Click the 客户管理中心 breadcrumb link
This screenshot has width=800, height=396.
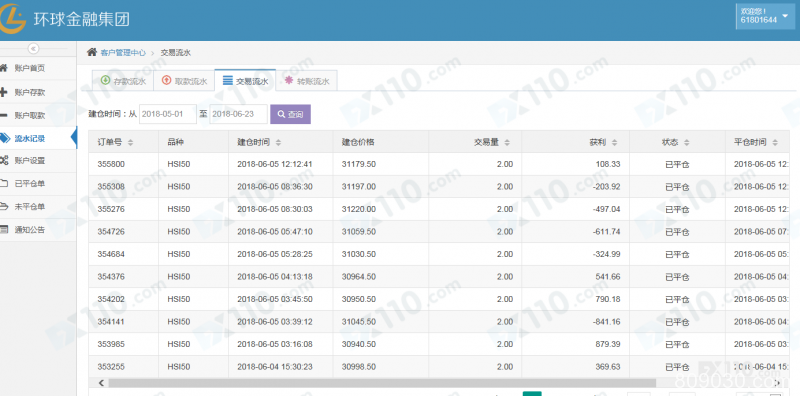(x=123, y=53)
